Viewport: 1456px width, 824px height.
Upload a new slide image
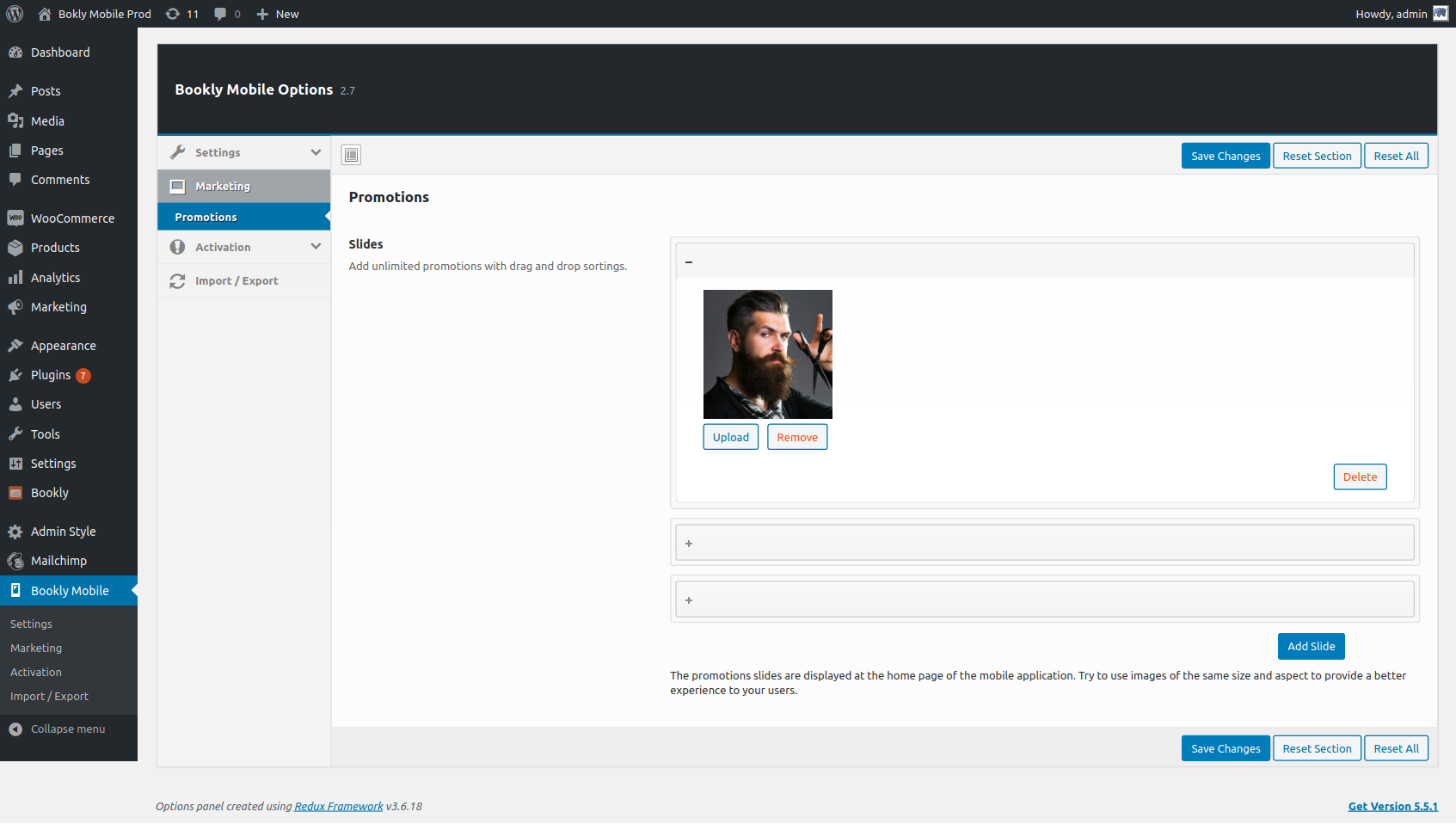(731, 437)
